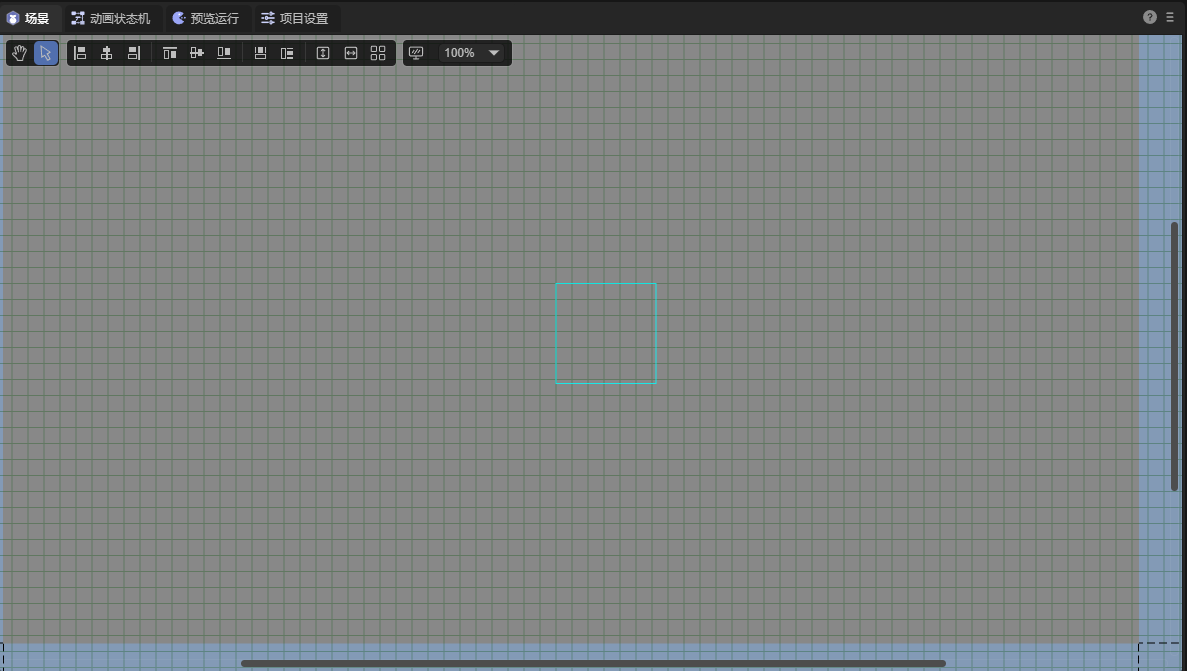Click the align bottom edges icon
This screenshot has height=671, width=1187.
point(224,53)
